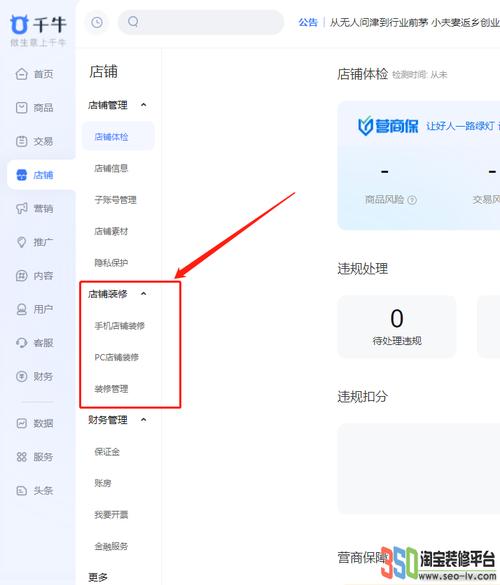Click the 违规处理 section heading
Image resolution: width=500 pixels, height=585 pixels.
362,269
